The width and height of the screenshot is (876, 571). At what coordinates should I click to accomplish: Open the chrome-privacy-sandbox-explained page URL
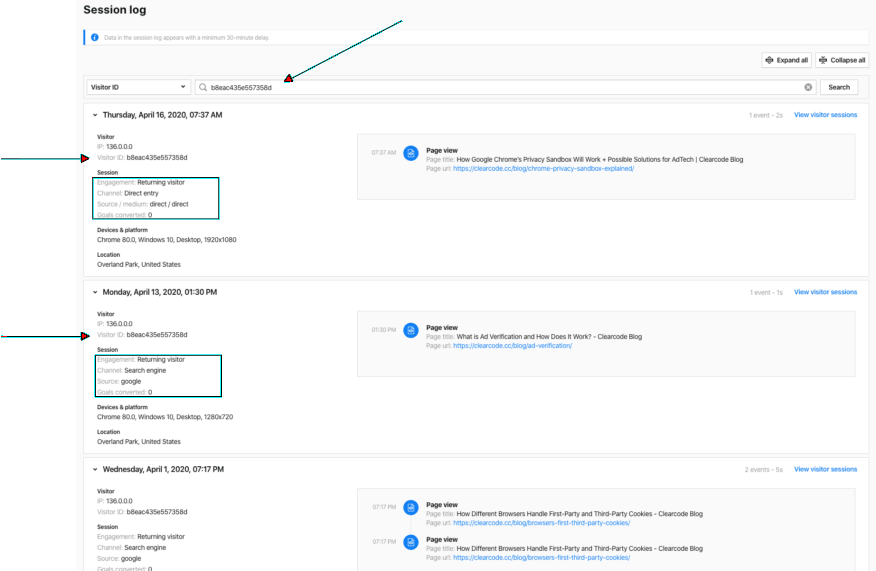(x=543, y=168)
